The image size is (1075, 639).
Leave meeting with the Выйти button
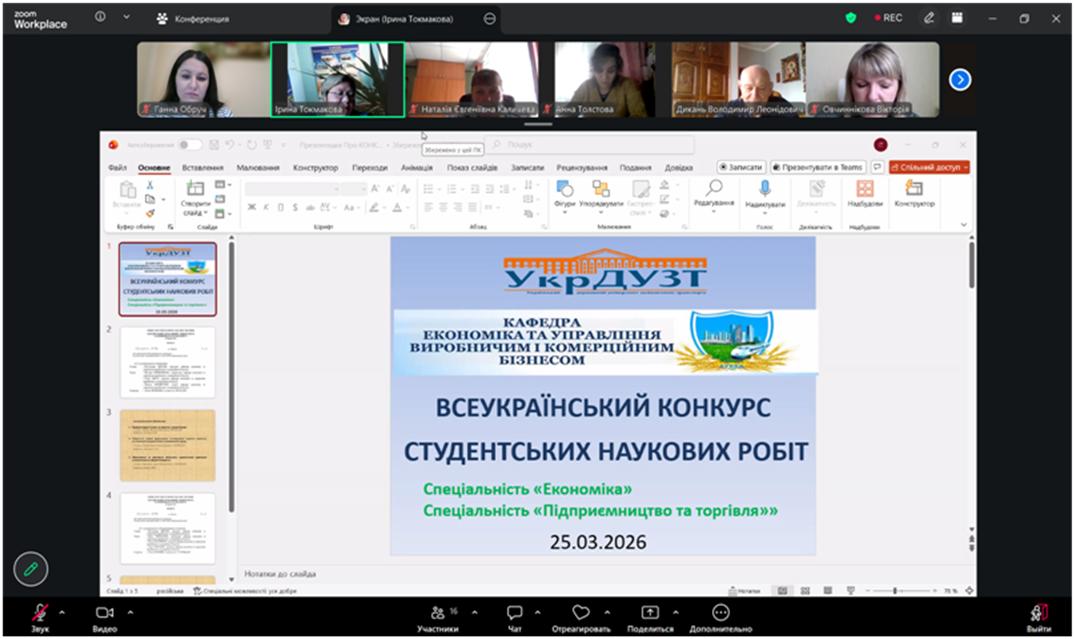pos(1038,612)
